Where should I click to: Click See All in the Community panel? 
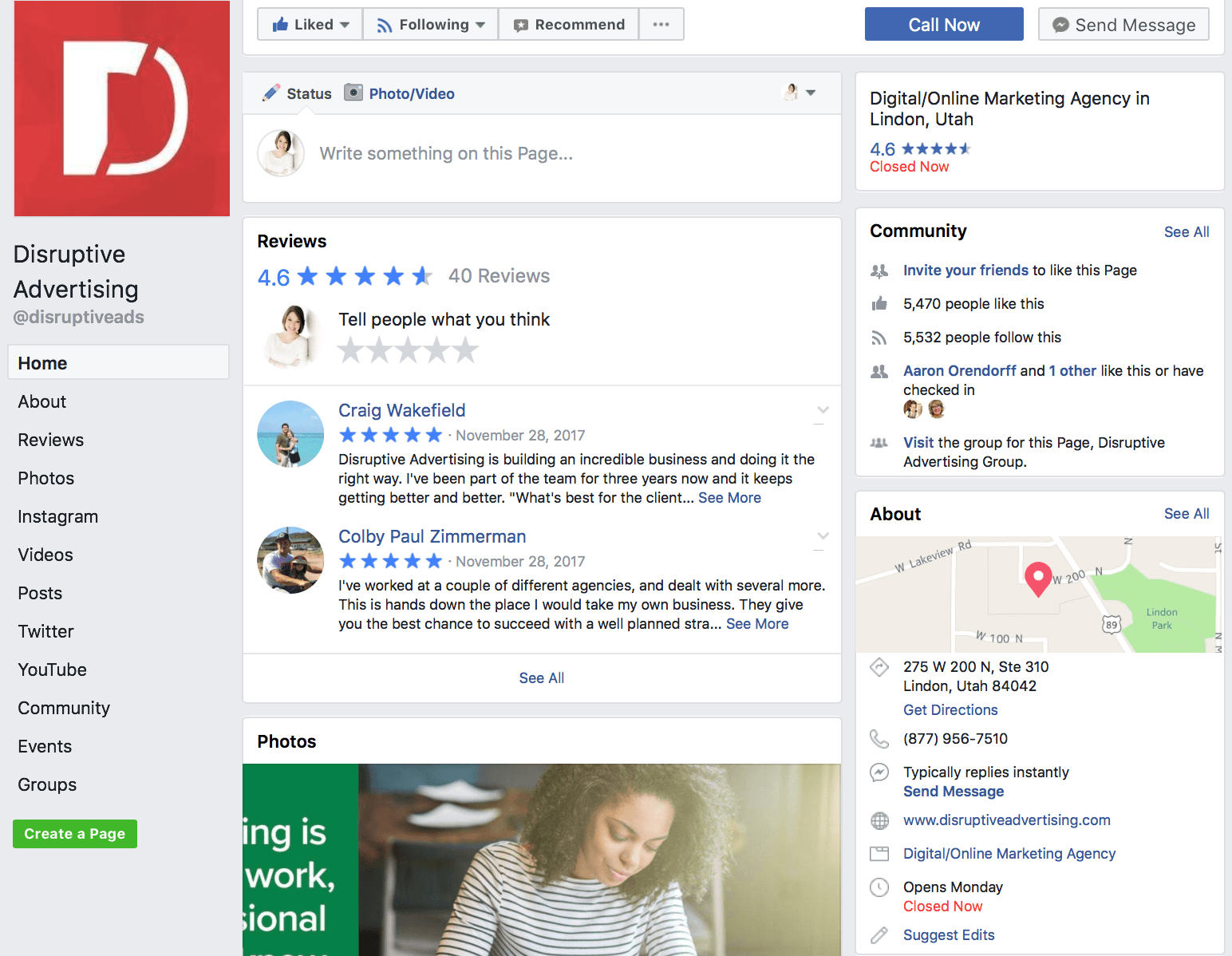coord(1187,232)
